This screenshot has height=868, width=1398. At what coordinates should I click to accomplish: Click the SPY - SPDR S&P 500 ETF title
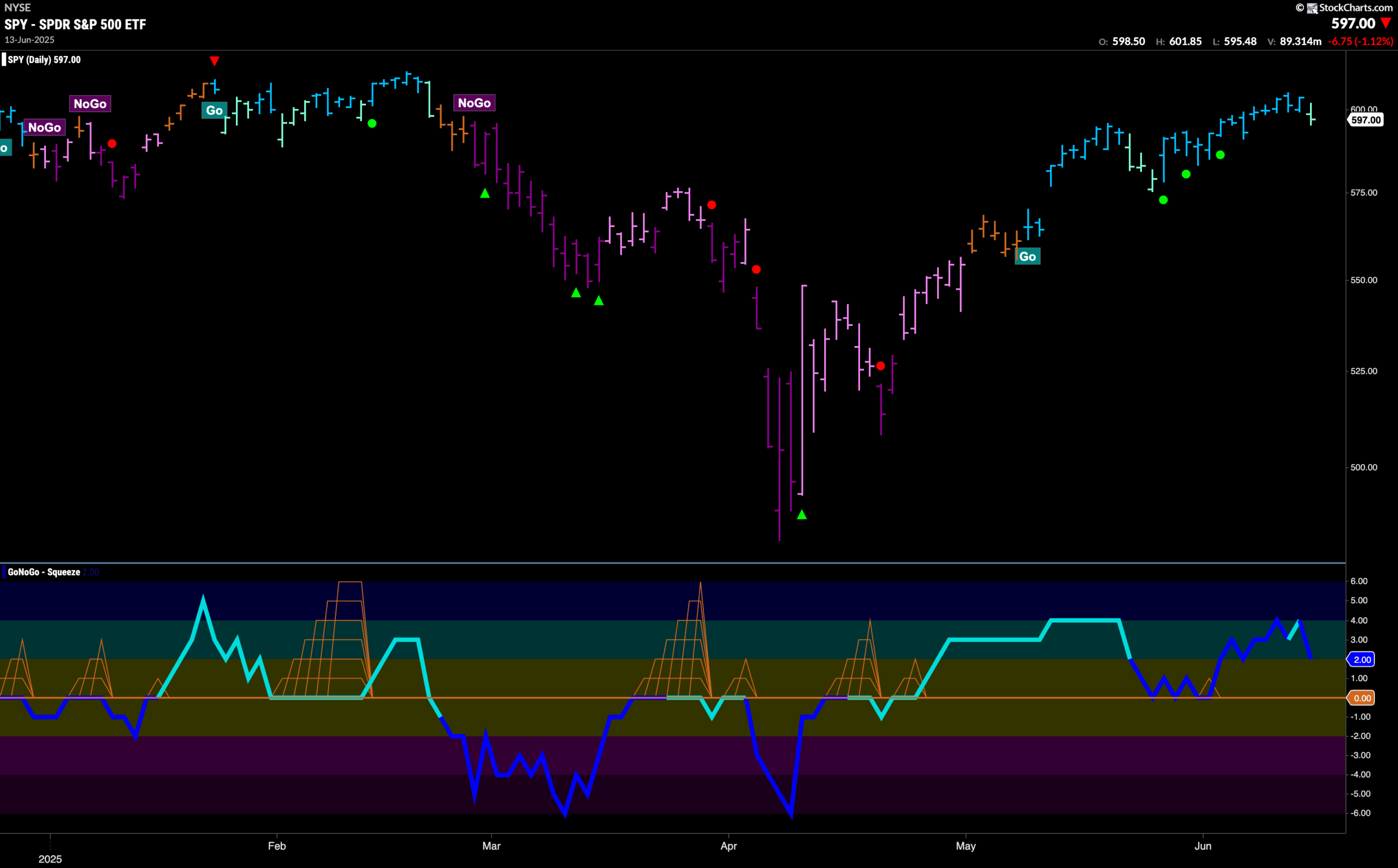point(75,24)
